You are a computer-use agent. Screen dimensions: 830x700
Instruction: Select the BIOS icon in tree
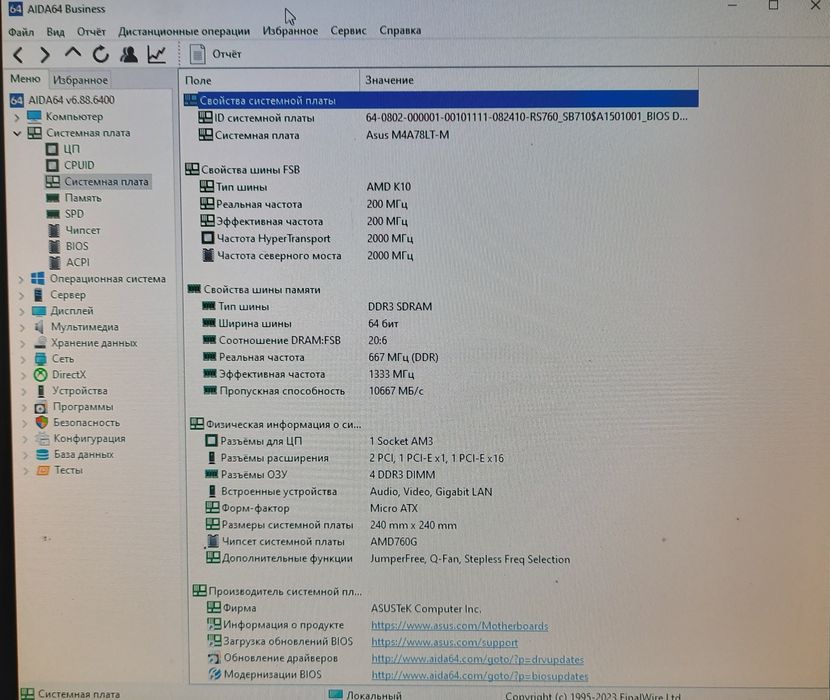(x=54, y=246)
